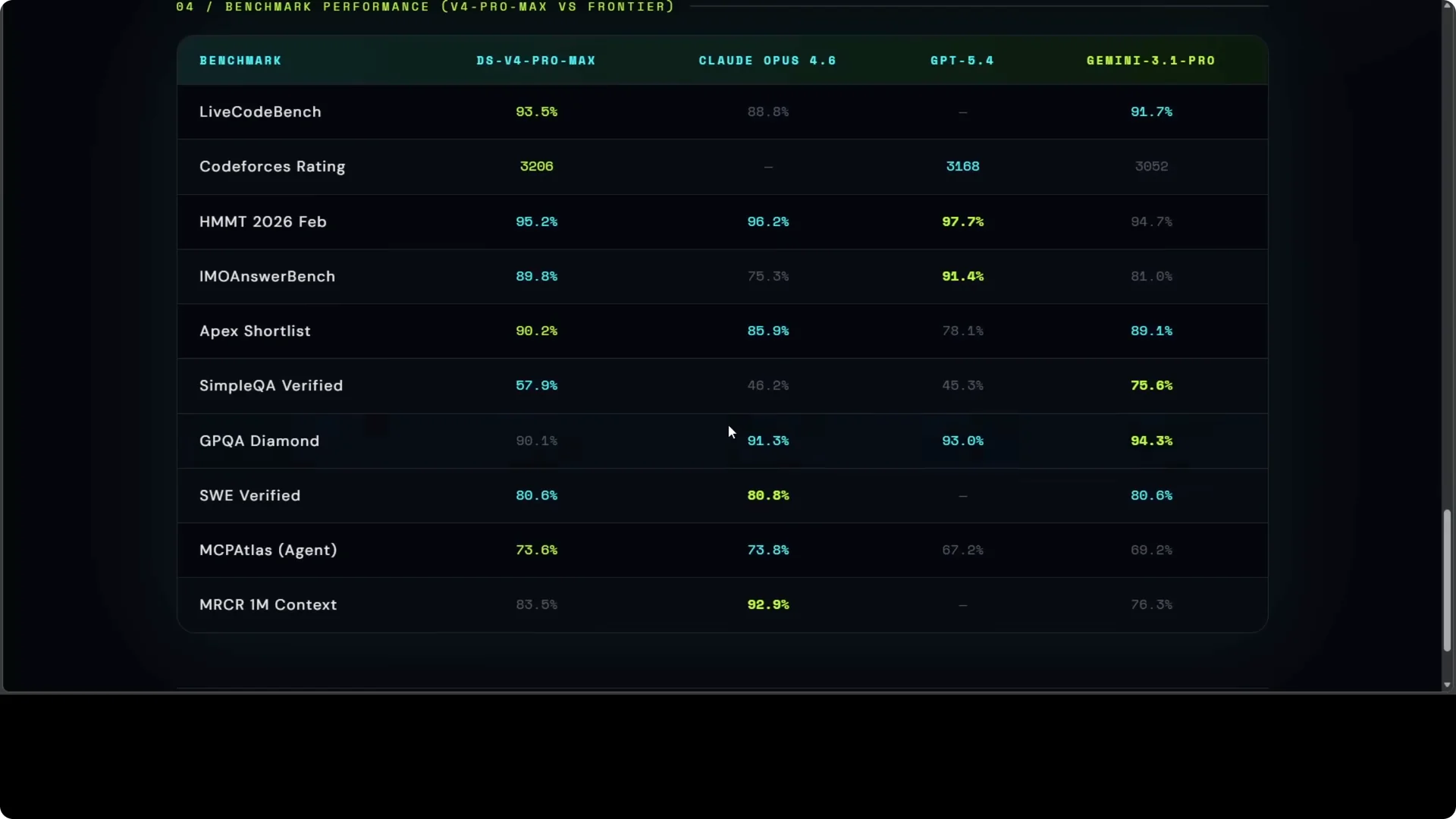The image size is (1456, 819).
Task: Click the scrollbar down arrow
Action: click(x=1447, y=685)
